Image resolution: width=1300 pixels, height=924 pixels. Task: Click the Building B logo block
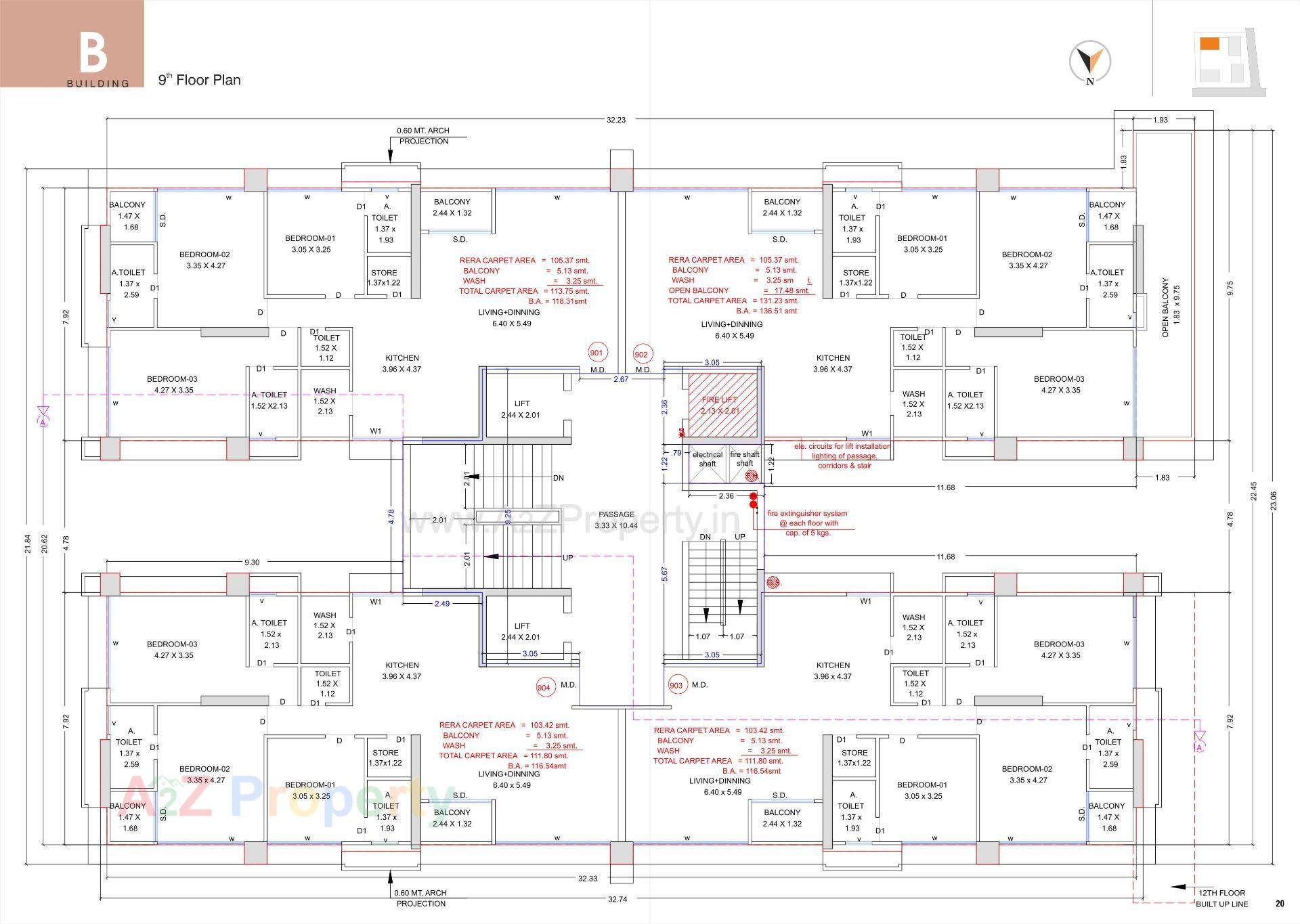tap(95, 53)
